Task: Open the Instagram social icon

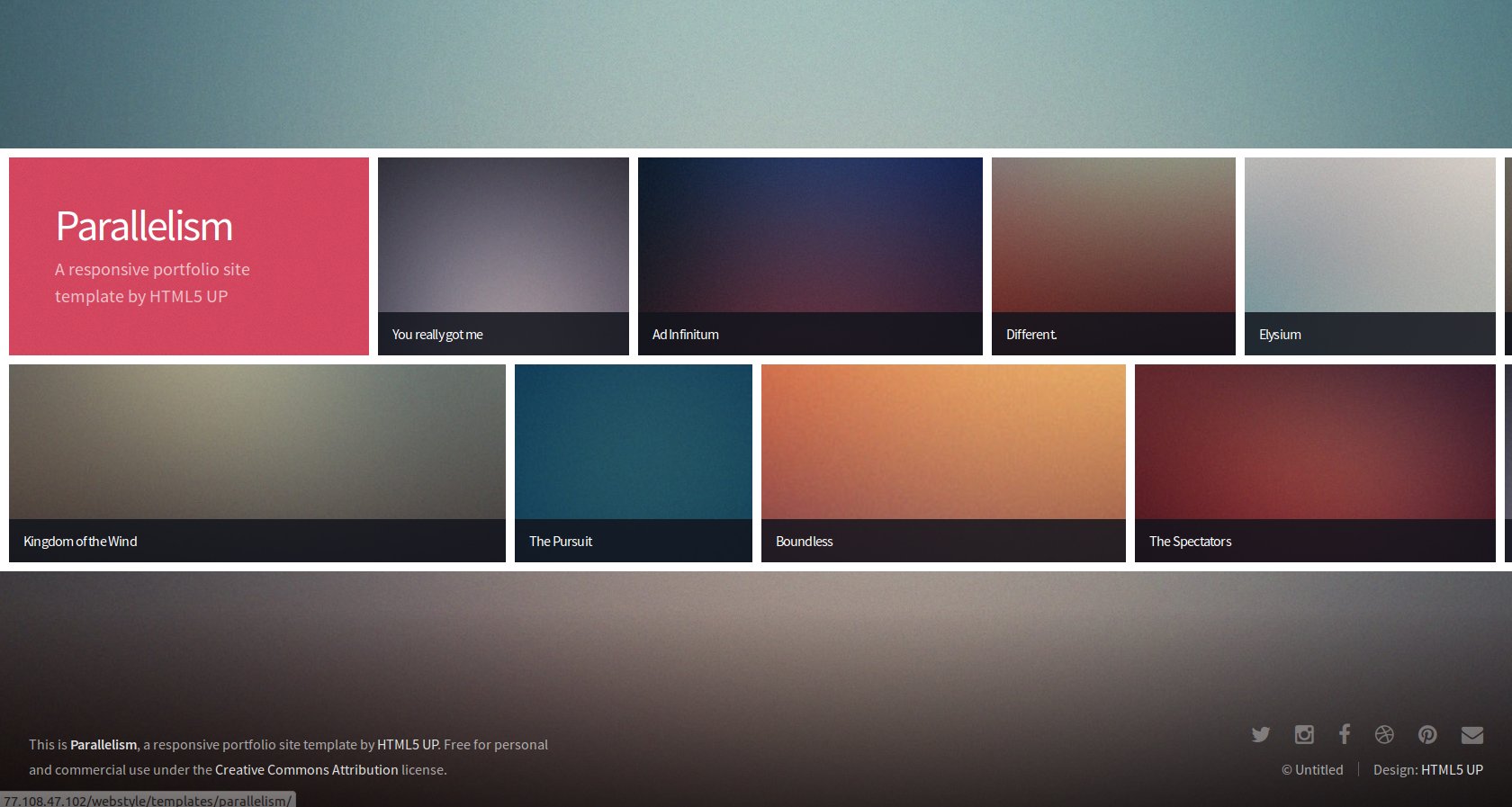Action: point(1303,735)
